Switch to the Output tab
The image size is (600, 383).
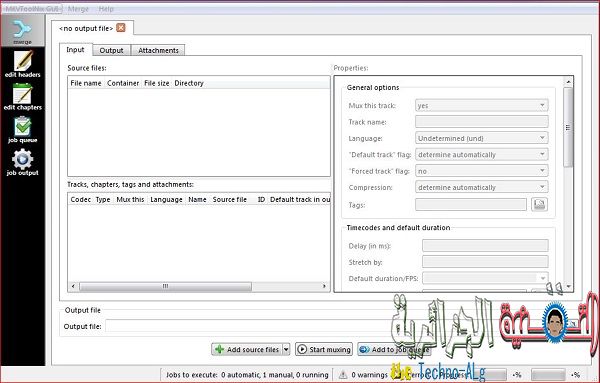111,50
